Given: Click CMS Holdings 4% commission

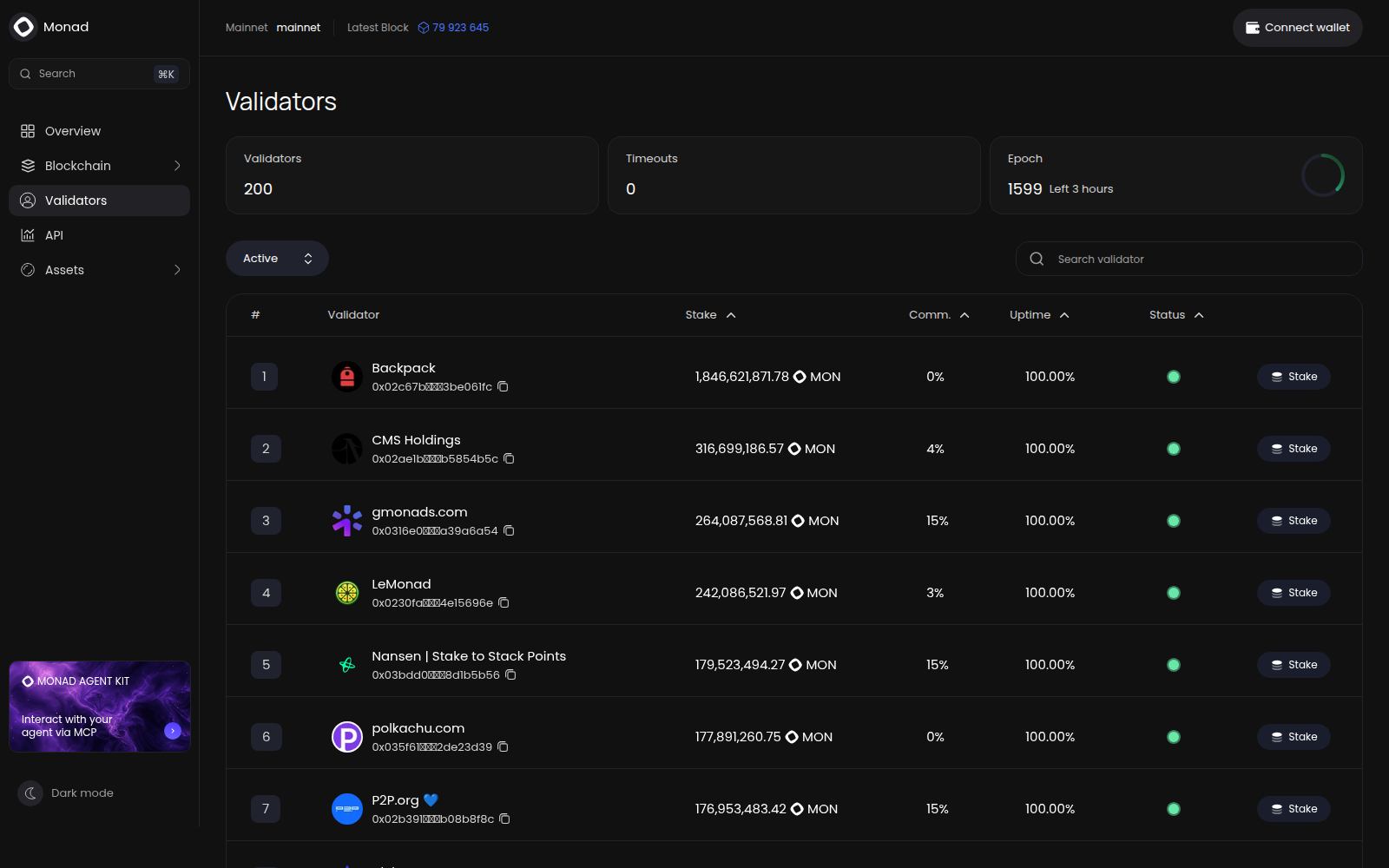Looking at the screenshot, I should coord(935,449).
